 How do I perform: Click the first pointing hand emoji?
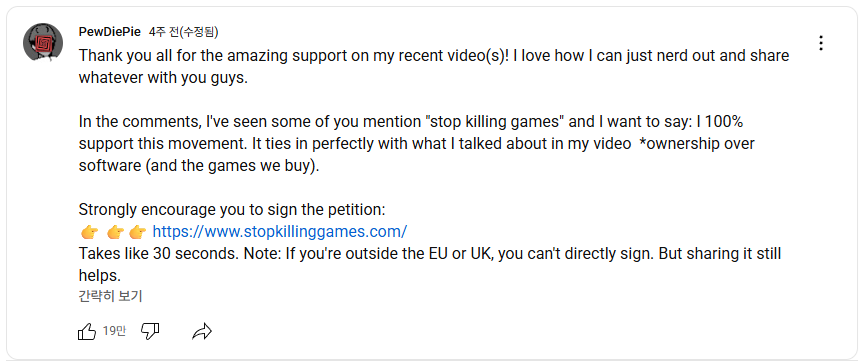pos(90,232)
